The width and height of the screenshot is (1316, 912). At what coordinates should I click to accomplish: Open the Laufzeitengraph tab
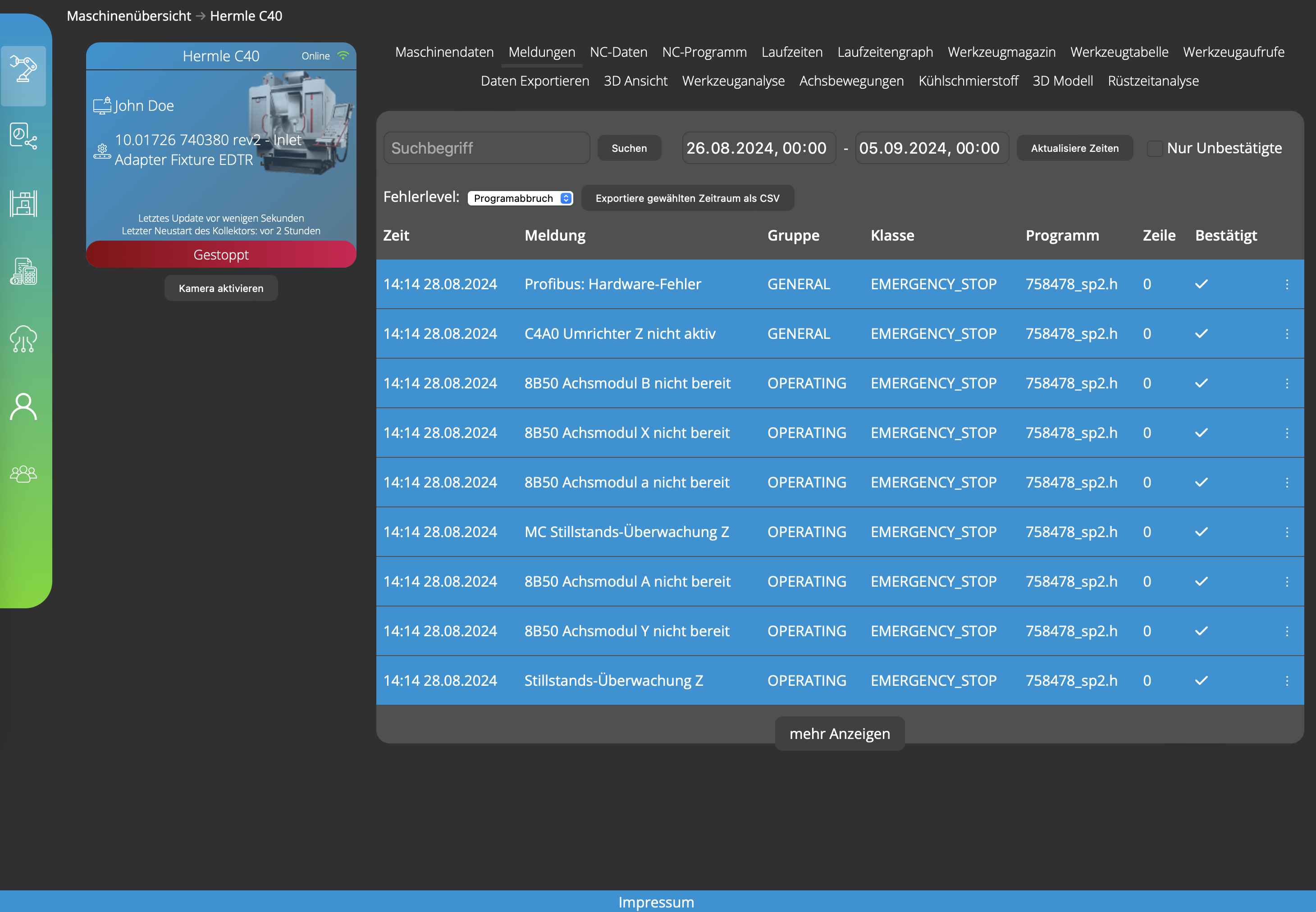coord(885,52)
